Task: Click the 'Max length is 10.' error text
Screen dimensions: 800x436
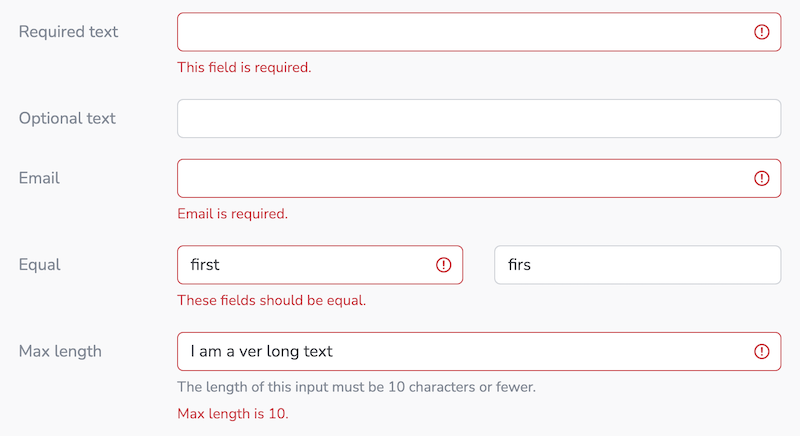Action: 233,414
